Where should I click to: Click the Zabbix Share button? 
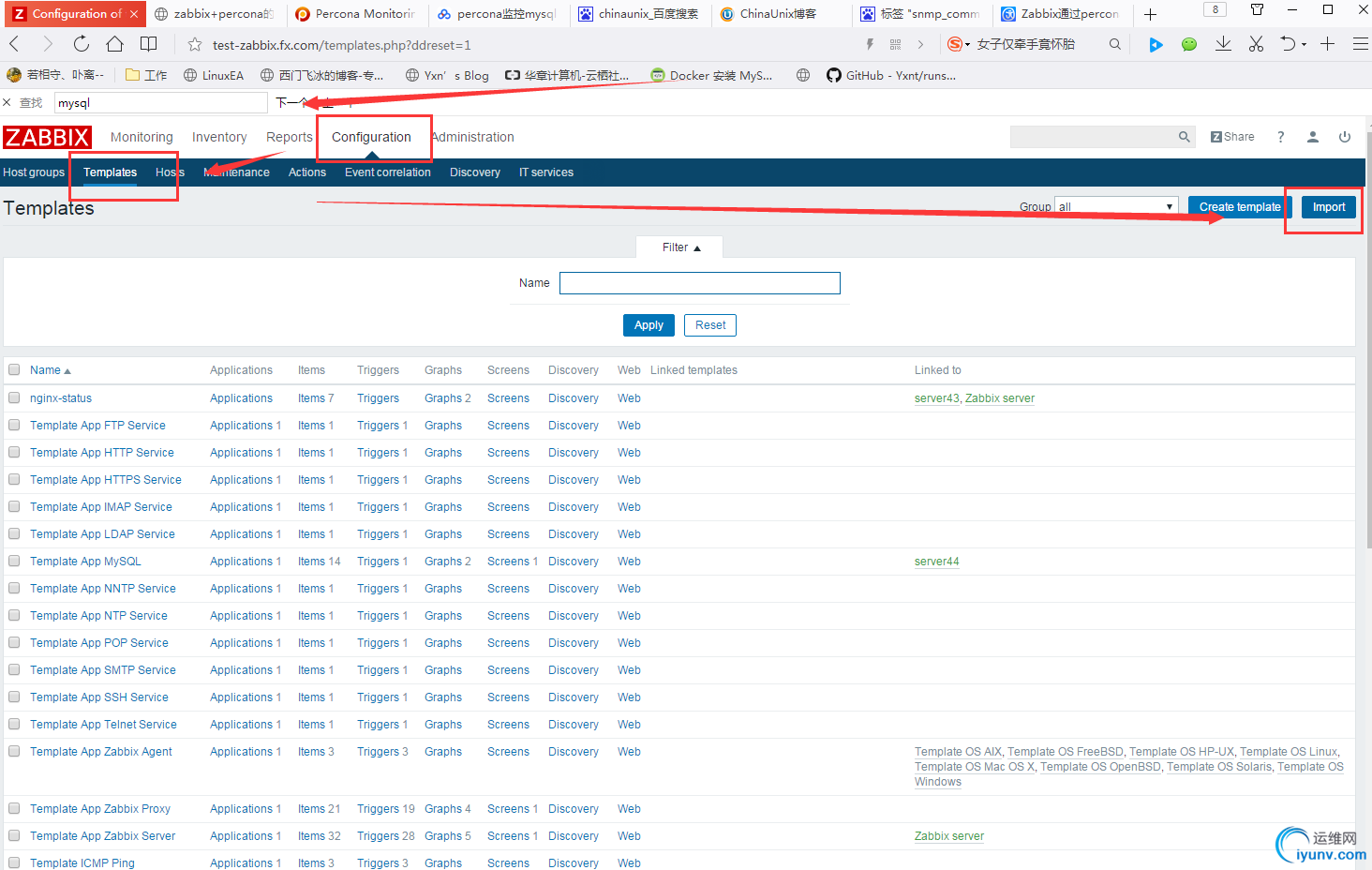[1232, 137]
